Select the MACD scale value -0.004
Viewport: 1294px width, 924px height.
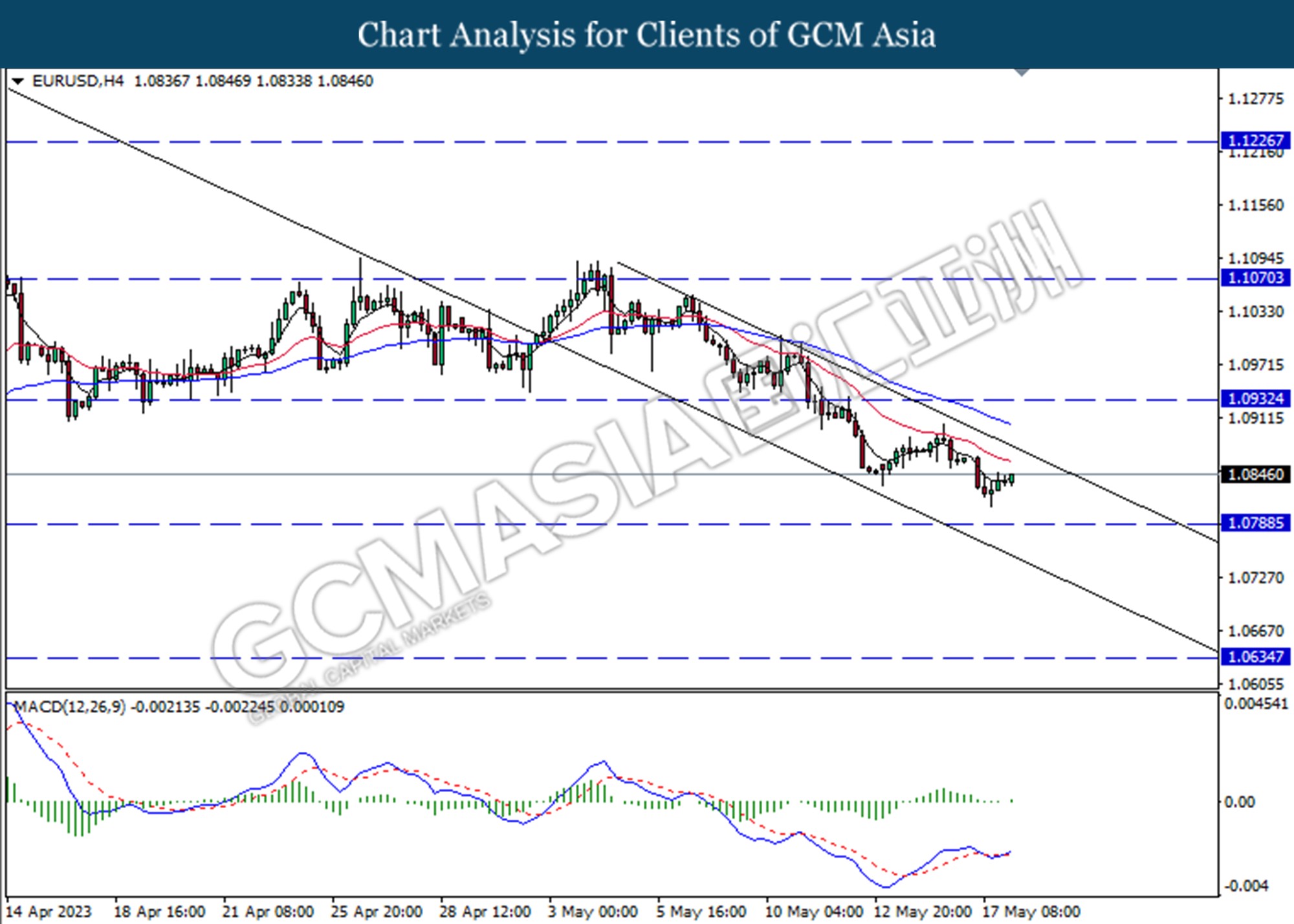tap(1246, 886)
